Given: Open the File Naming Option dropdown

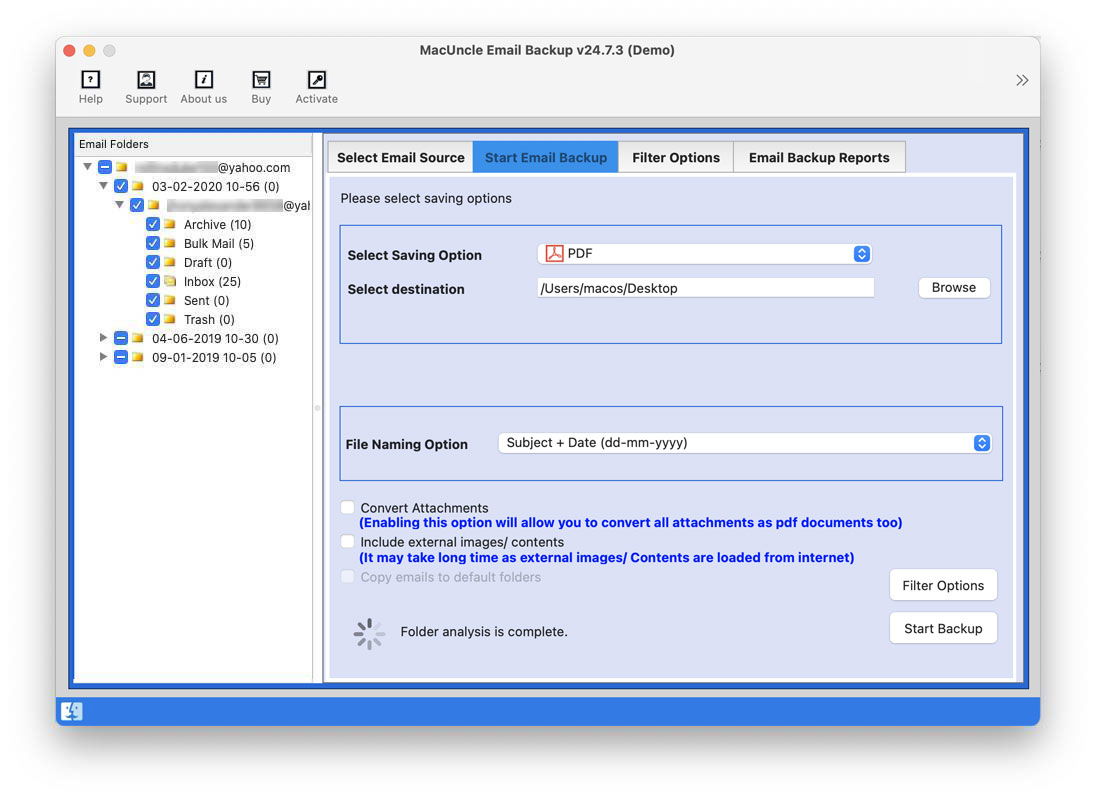Looking at the screenshot, I should (744, 443).
